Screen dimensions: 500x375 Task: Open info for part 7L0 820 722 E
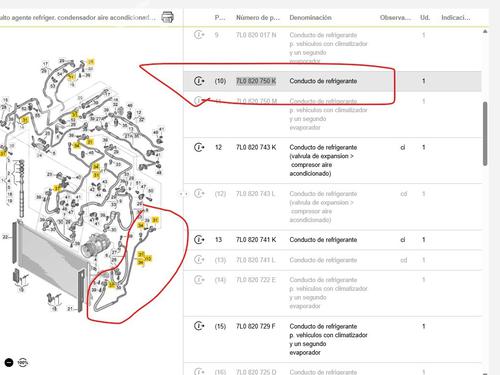pos(199,280)
